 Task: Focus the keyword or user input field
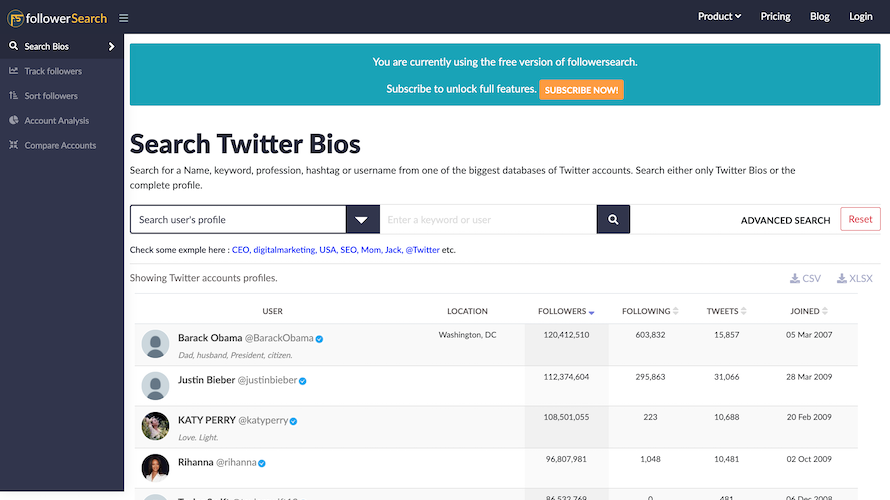(488, 219)
